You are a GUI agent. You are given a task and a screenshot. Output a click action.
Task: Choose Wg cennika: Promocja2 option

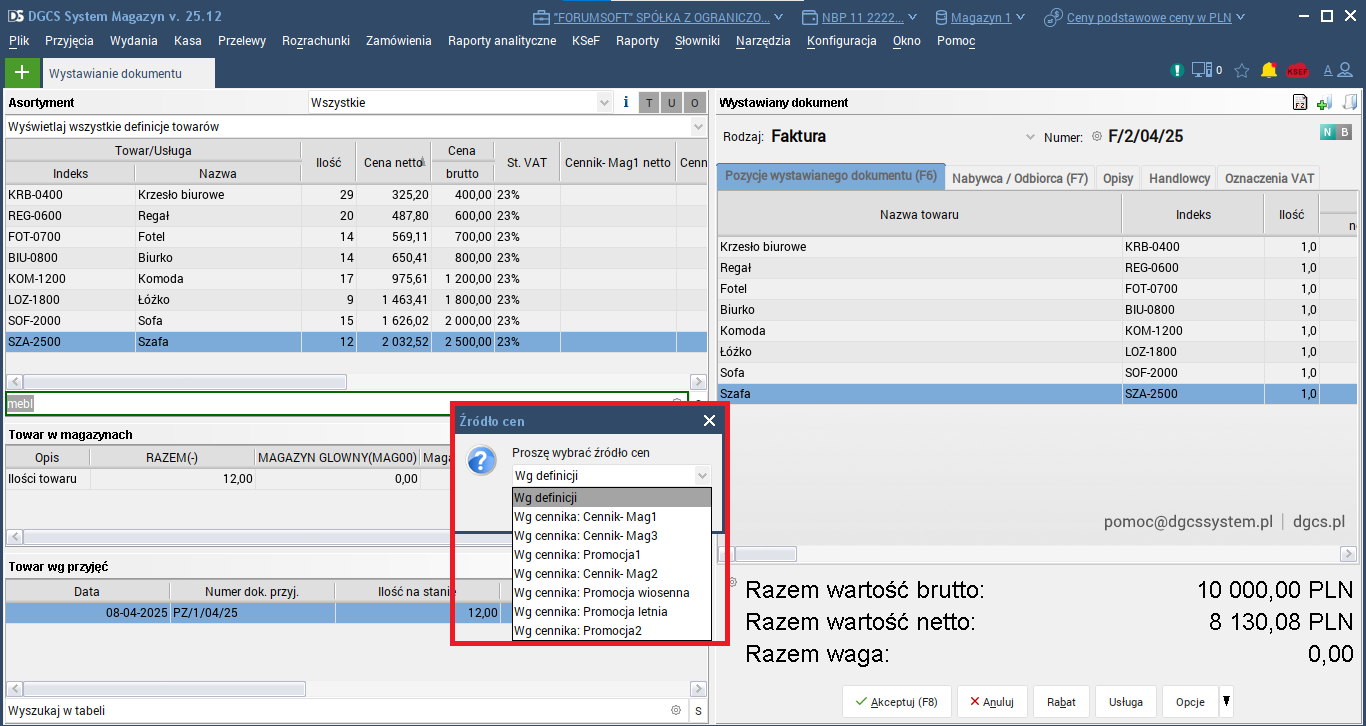pos(611,631)
